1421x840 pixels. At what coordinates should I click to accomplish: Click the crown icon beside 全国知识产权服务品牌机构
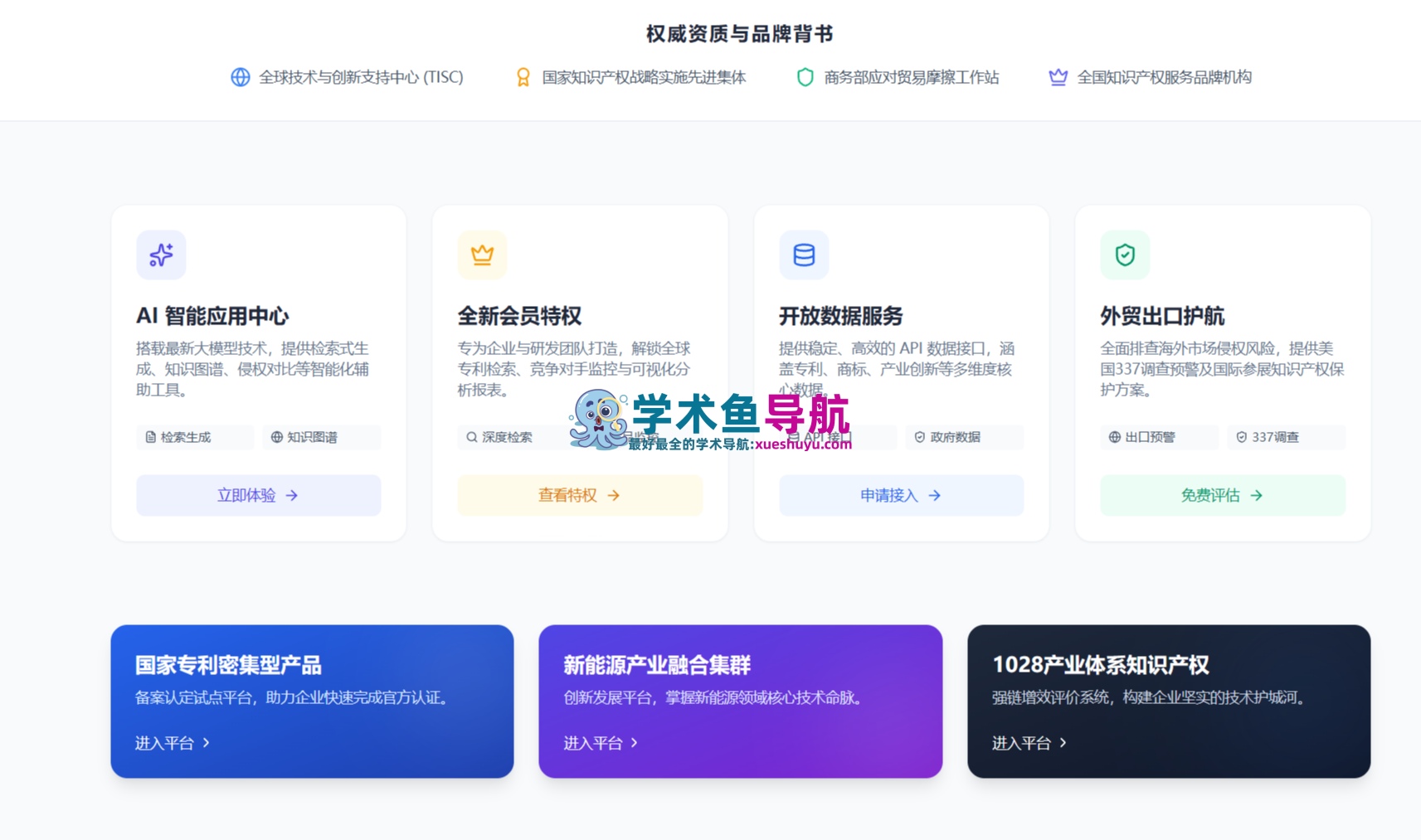[x=1058, y=77]
